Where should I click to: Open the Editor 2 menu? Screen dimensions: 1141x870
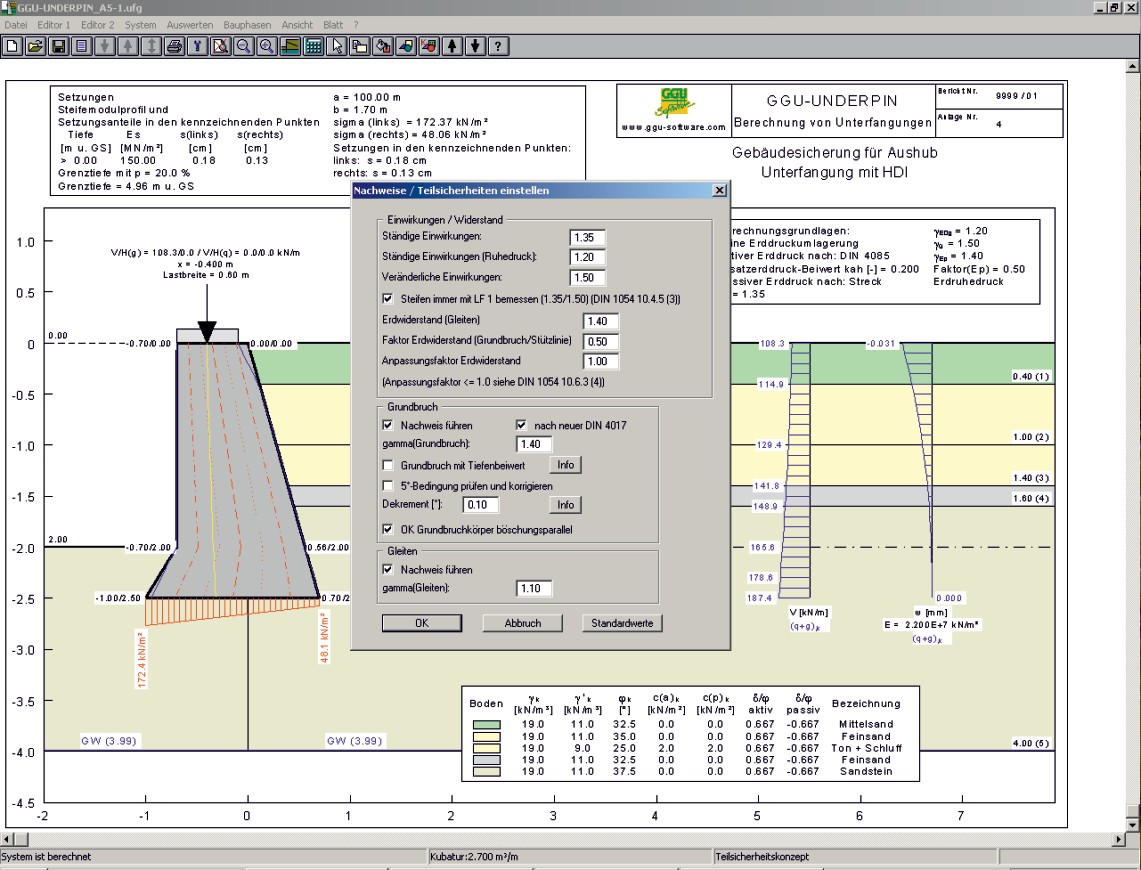point(98,25)
